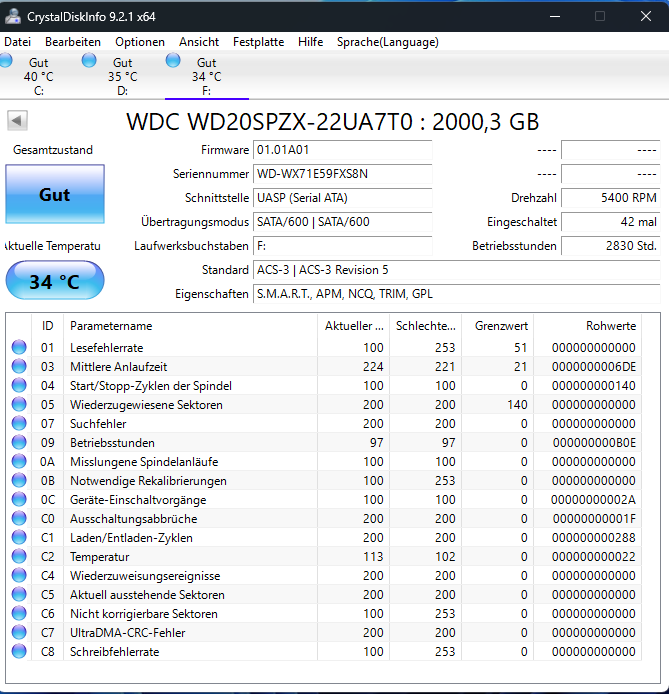Click status orb for UltraDMA-CRC-Fehler
Screen dimensions: 669x694
pyautogui.click(x=19, y=632)
